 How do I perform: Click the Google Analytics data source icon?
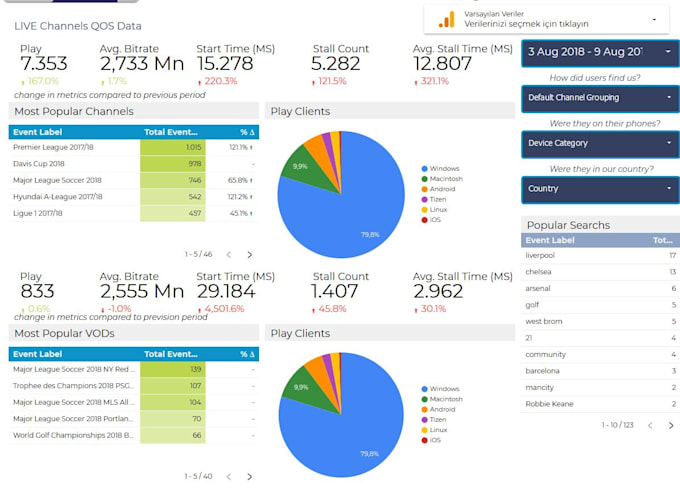[x=447, y=19]
